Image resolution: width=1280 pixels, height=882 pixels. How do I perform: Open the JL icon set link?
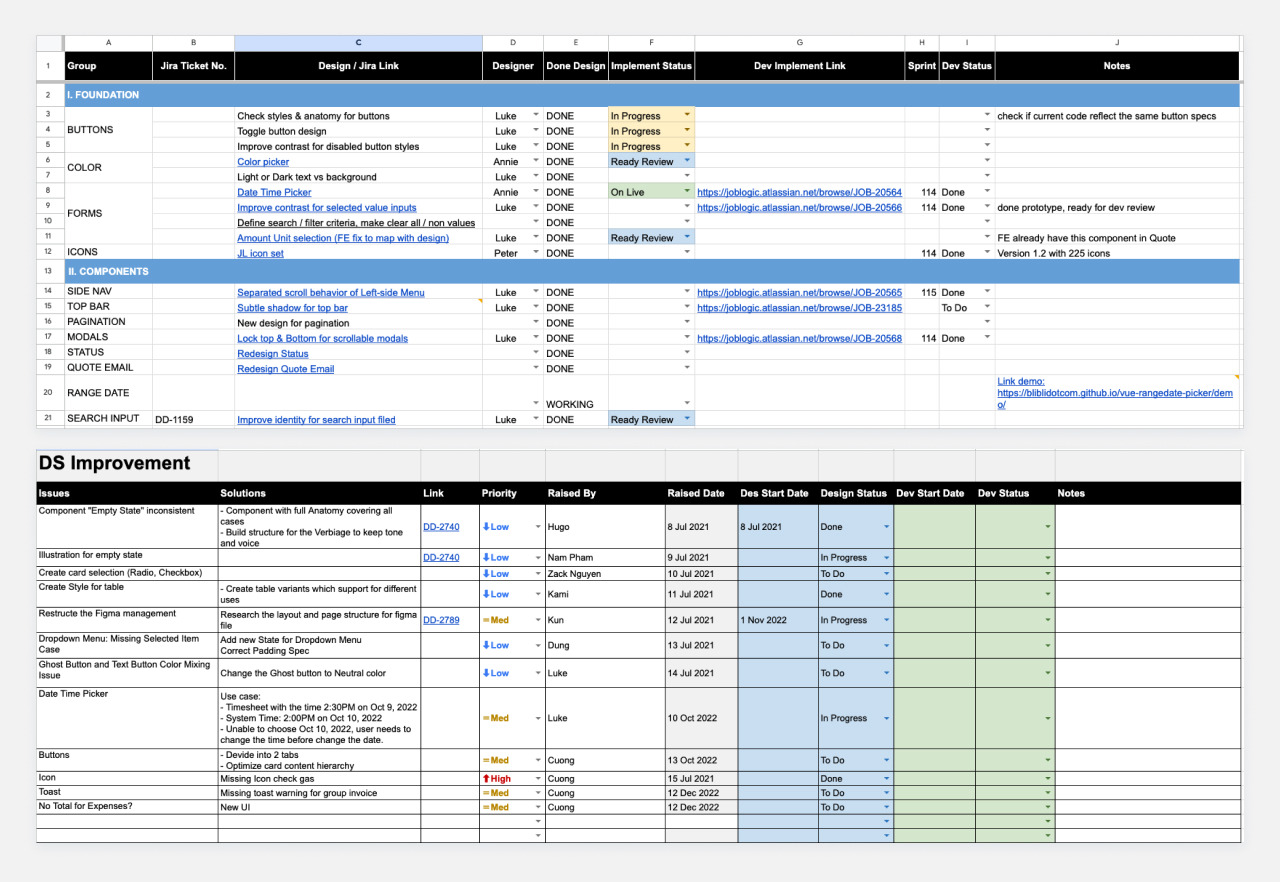pyautogui.click(x=260, y=253)
